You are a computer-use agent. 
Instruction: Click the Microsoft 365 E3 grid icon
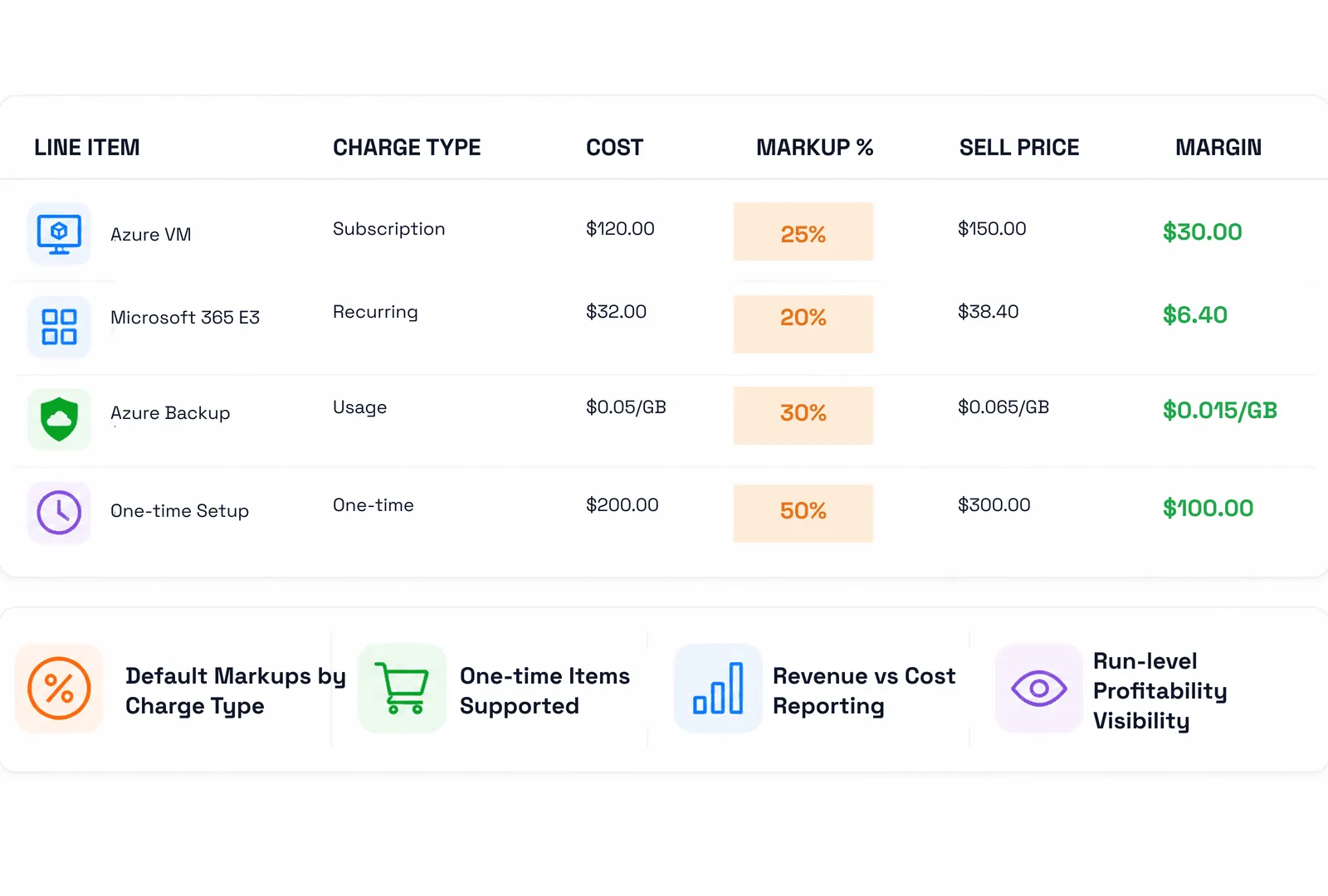59,327
